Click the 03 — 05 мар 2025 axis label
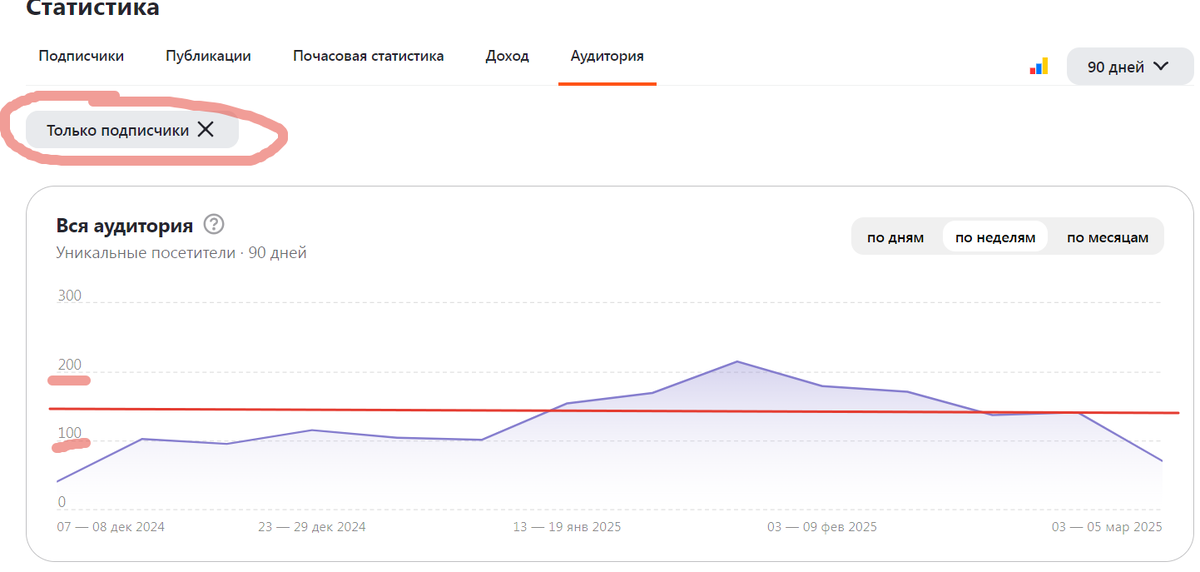Viewport: 1200px width, 572px height. tap(1107, 527)
